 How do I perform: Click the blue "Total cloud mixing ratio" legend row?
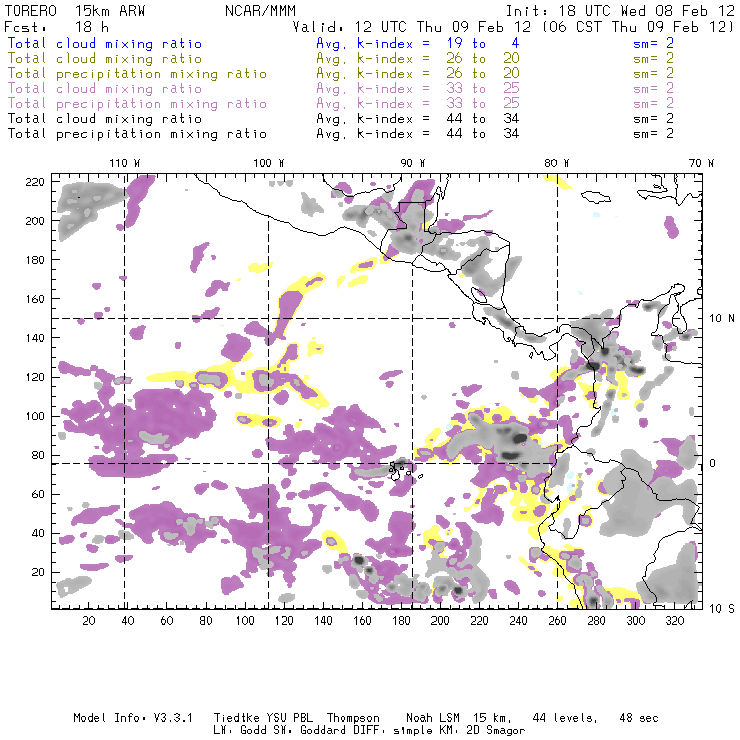(105, 43)
